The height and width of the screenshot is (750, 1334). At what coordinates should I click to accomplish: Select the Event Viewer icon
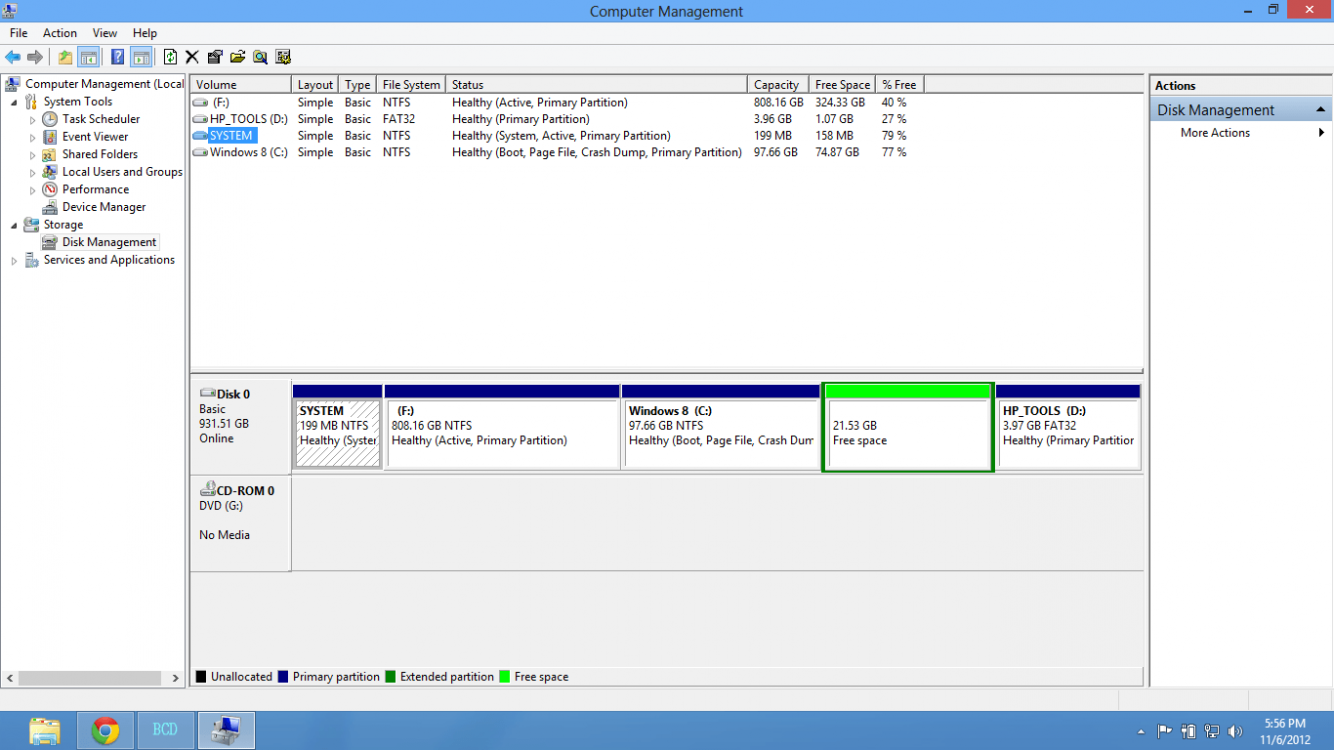pyautogui.click(x=50, y=137)
